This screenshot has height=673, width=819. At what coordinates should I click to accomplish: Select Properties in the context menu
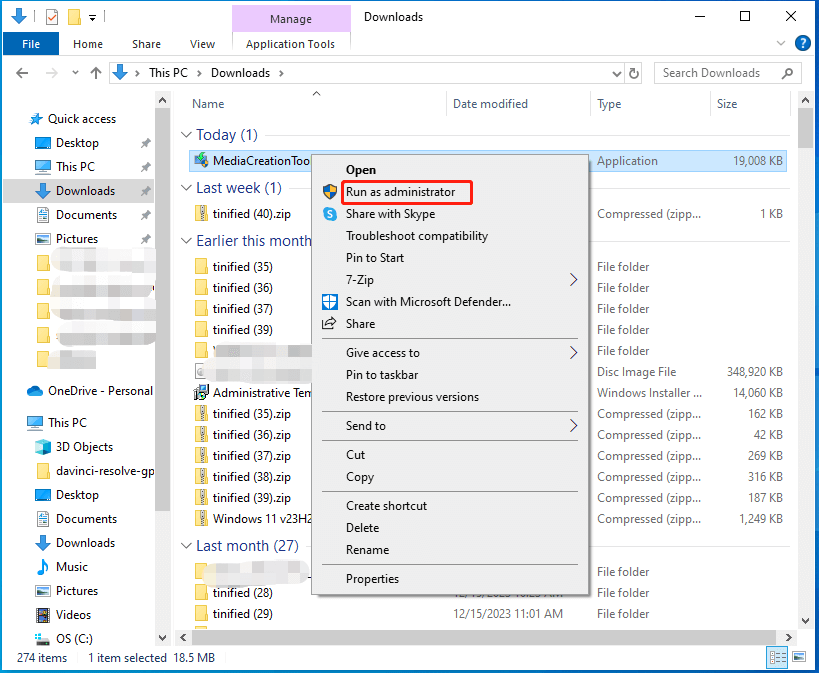coord(372,579)
